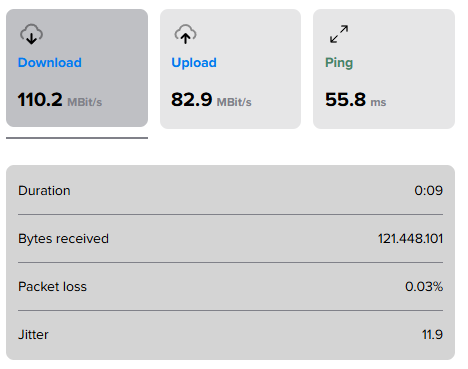Click the 110.2 MBit/s download value

(x=60, y=100)
